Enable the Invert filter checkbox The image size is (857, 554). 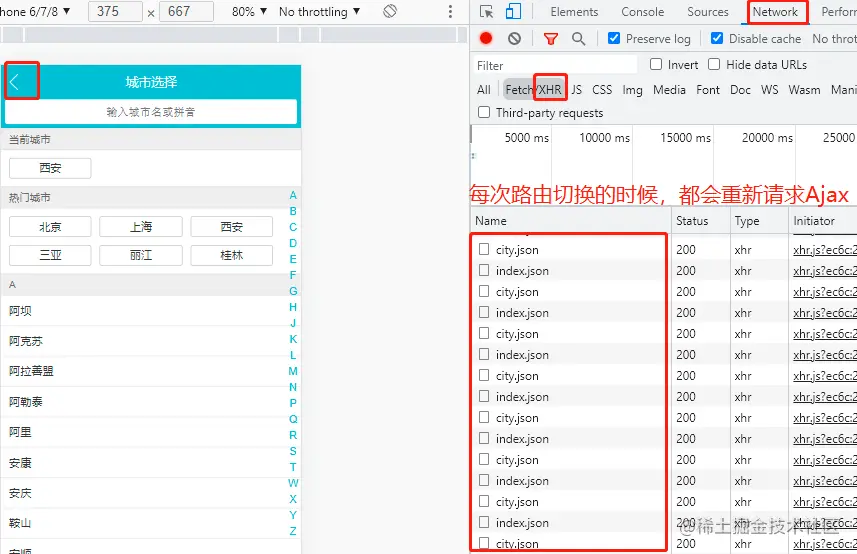(x=656, y=64)
